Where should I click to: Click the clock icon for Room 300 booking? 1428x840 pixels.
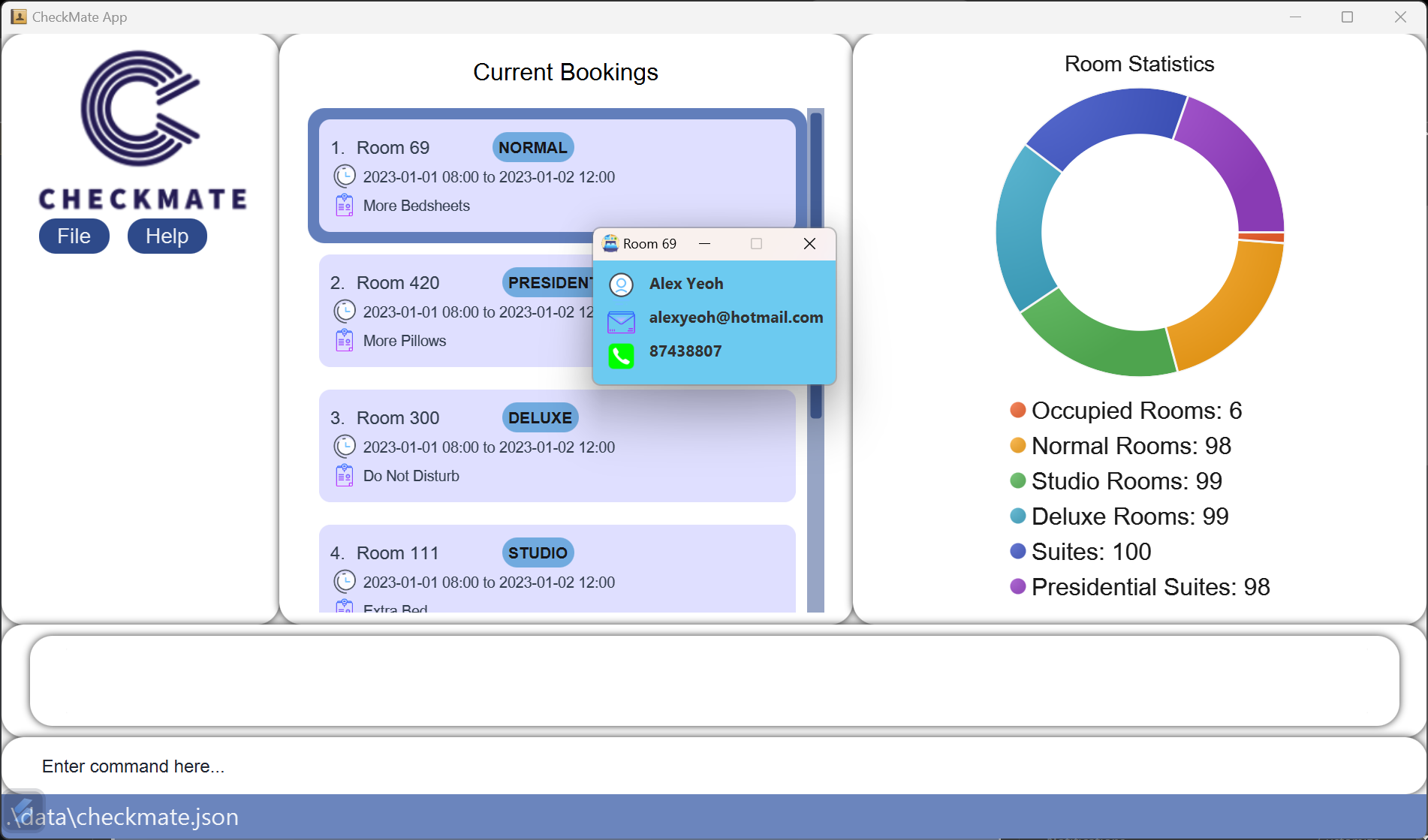pos(345,447)
